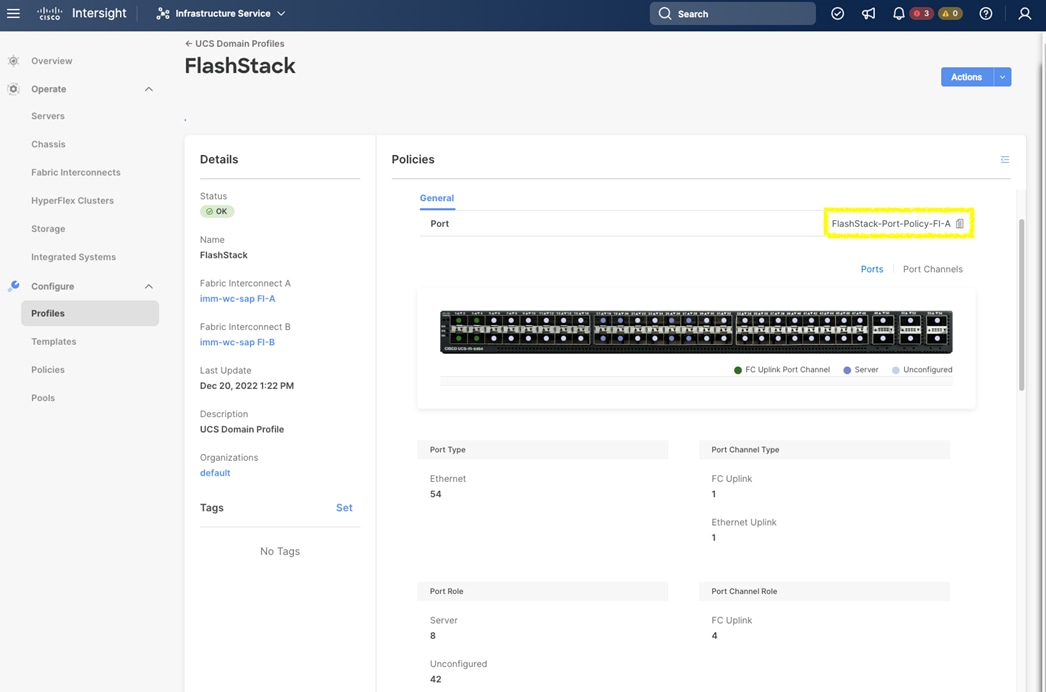The image size is (1046, 692).
Task: Click the Port Channel Role header
Action: (825, 591)
